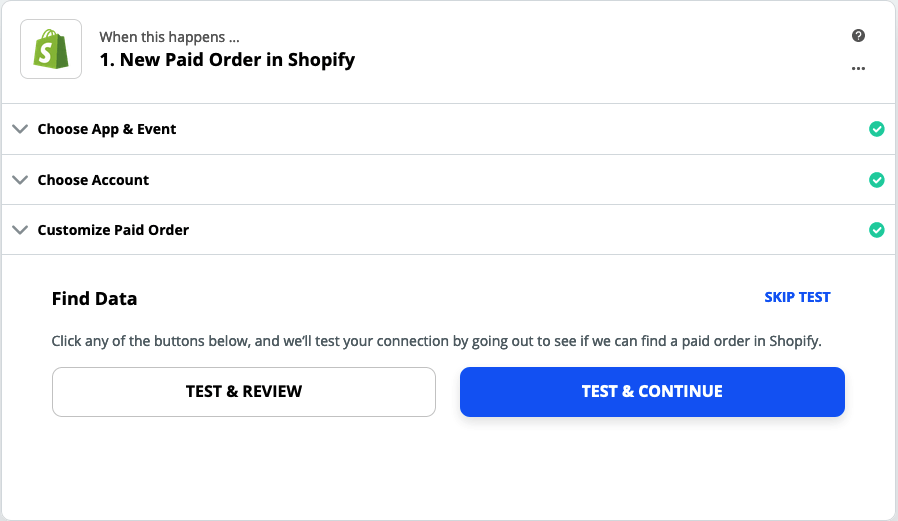Expand Customize Paid Order via its chevron
Screen dimensions: 898x521
click(x=20, y=230)
